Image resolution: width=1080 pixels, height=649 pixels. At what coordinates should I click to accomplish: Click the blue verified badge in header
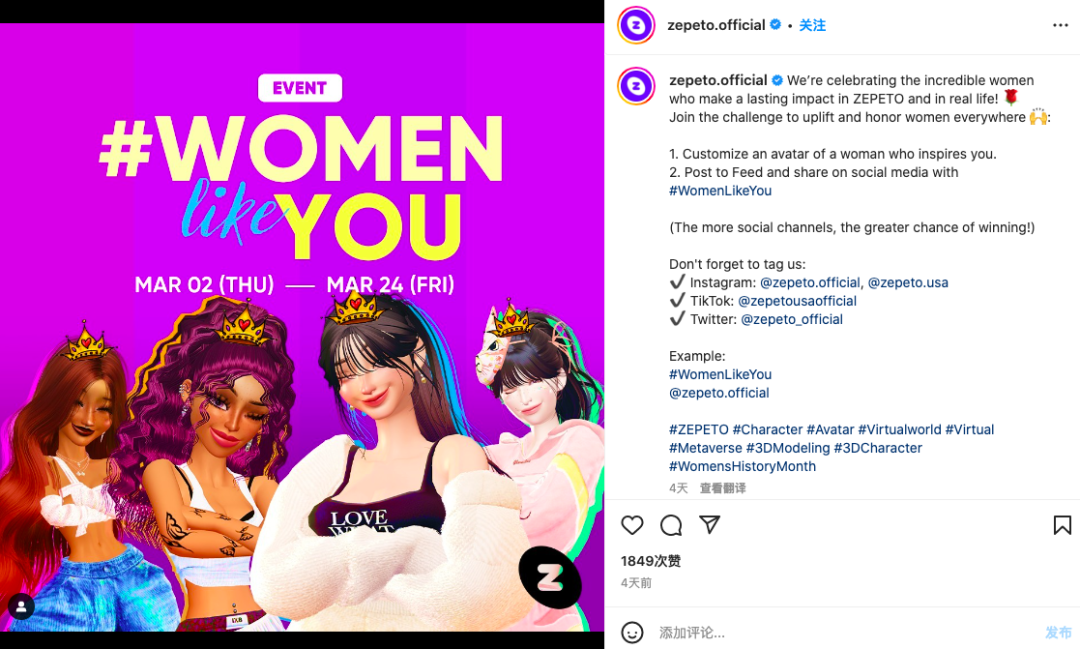(775, 25)
